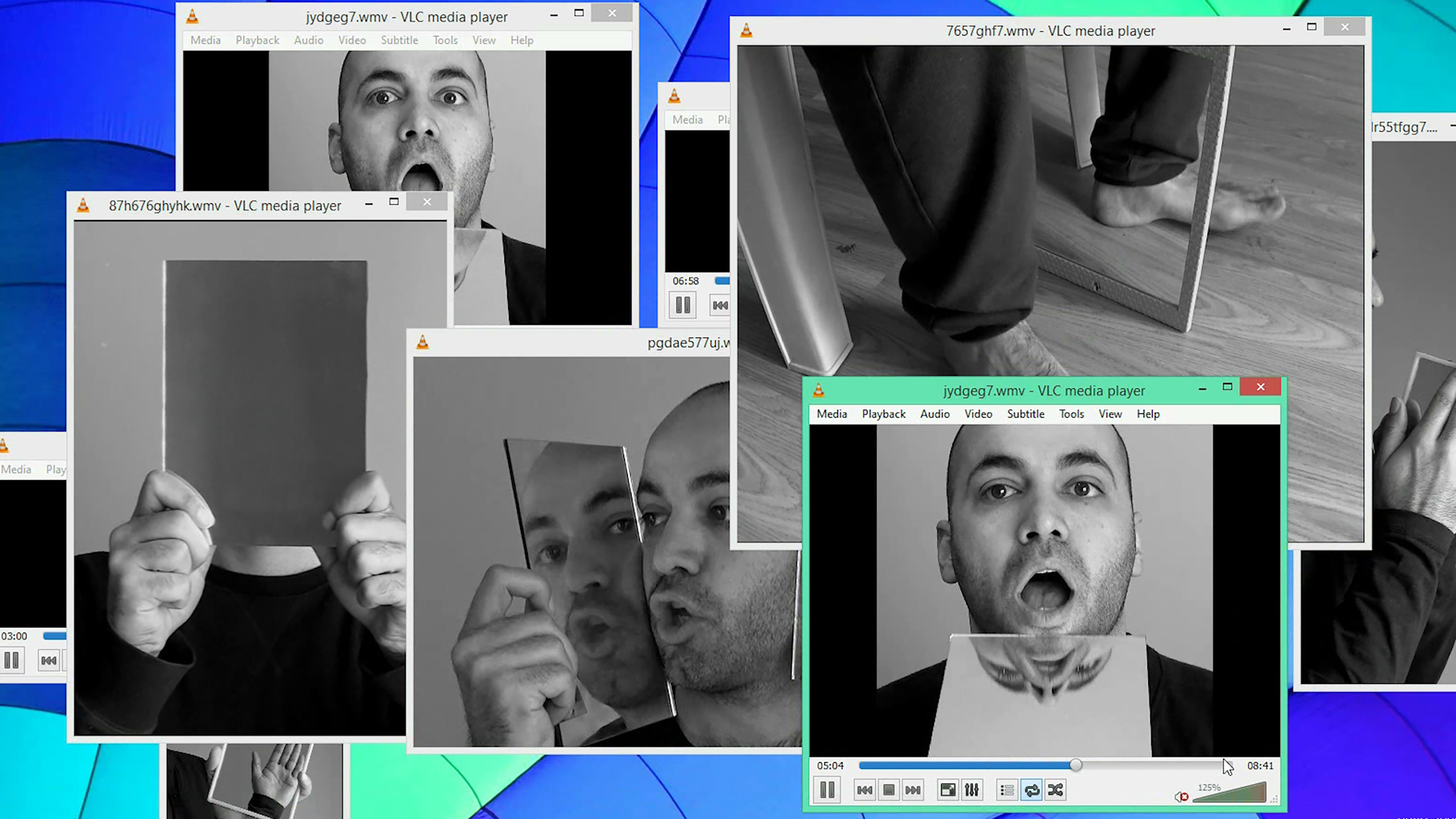Pause the partially hidden 06:58 player
1456x819 pixels.
(x=682, y=306)
